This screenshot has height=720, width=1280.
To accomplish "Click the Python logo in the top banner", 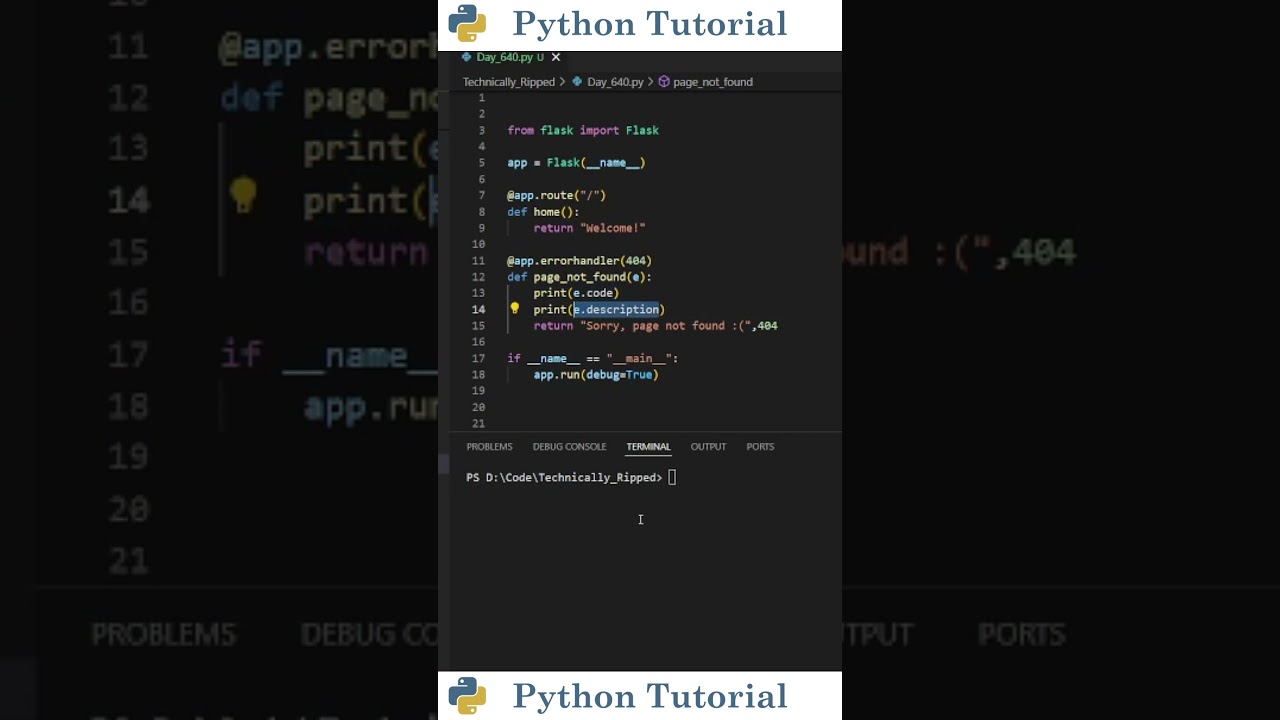I will 467,23.
